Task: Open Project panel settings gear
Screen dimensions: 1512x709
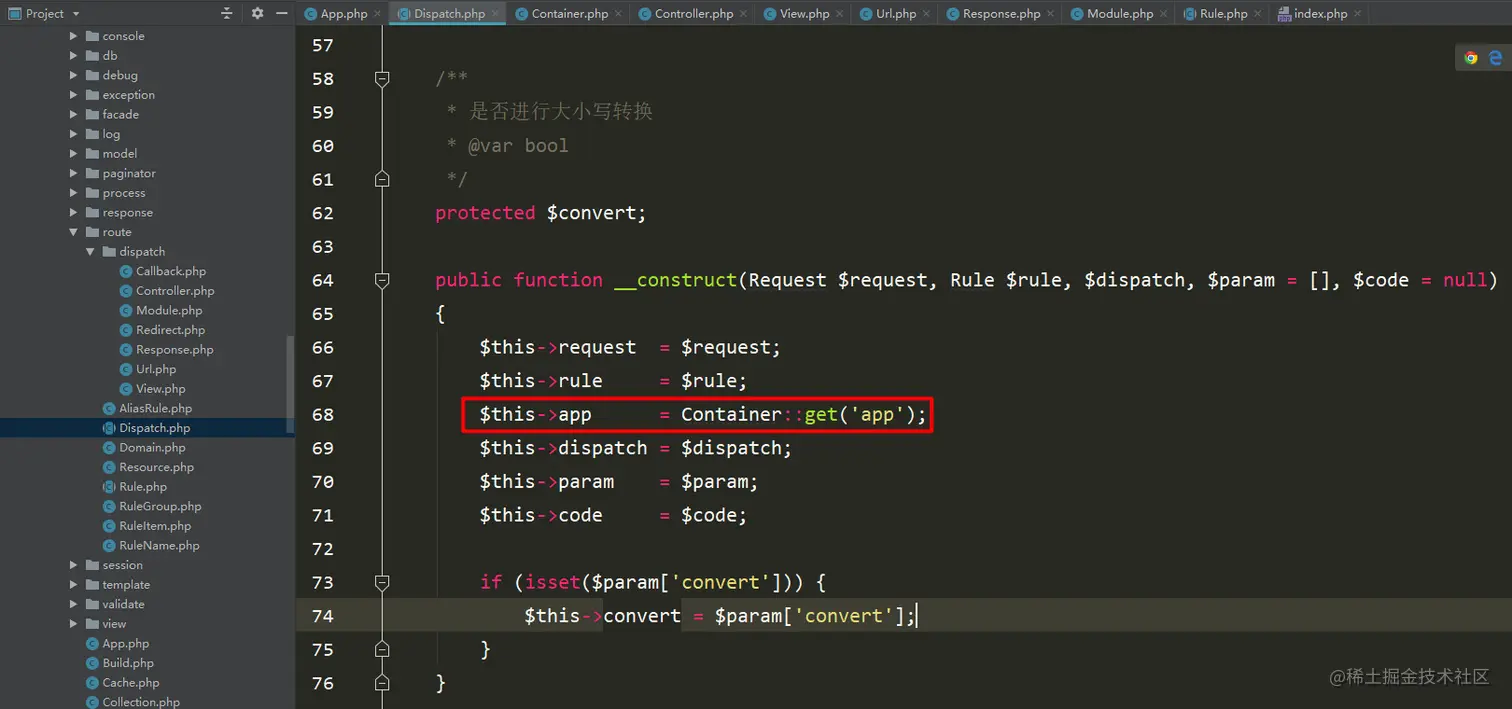Action: (x=257, y=13)
